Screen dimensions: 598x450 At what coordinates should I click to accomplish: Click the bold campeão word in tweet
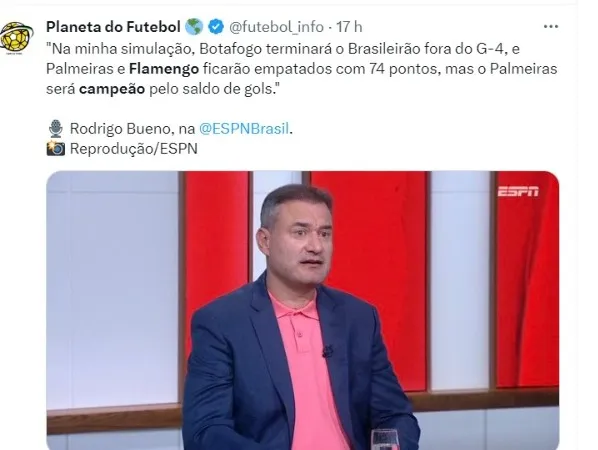click(112, 89)
